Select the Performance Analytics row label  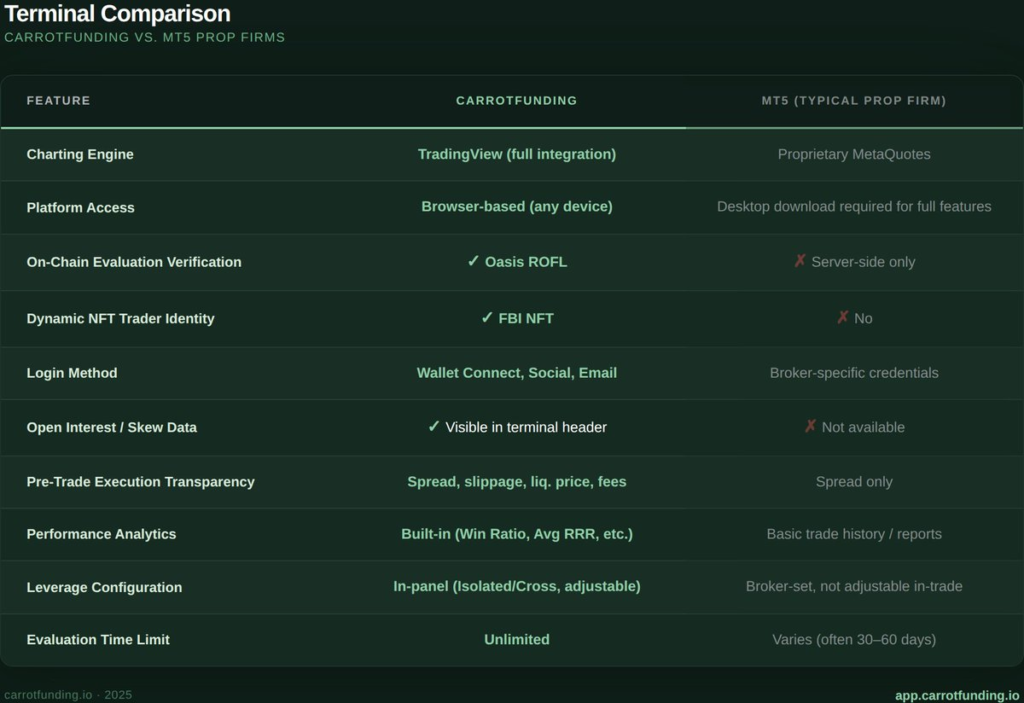[101, 534]
